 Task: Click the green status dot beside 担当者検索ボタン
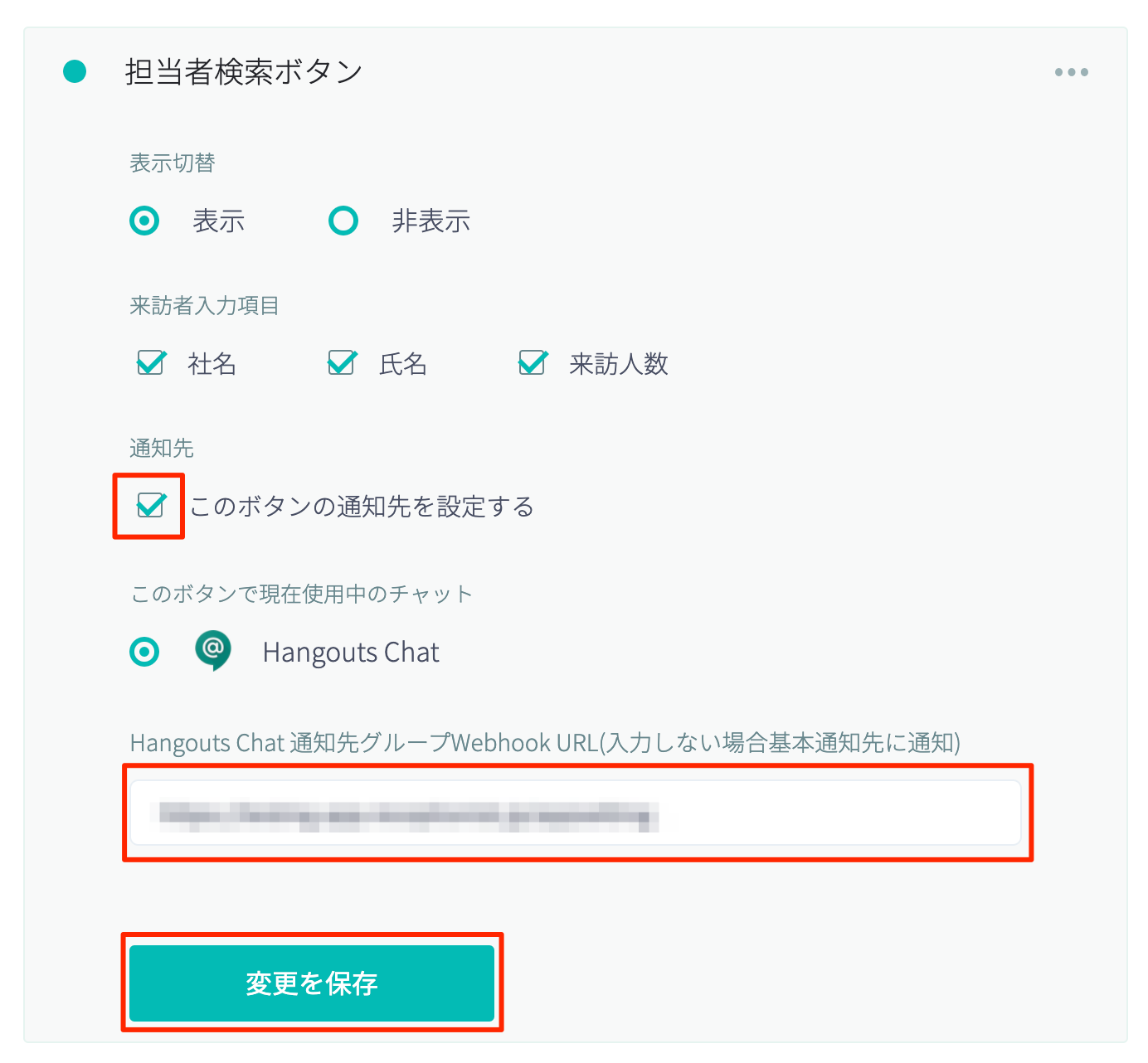75,71
